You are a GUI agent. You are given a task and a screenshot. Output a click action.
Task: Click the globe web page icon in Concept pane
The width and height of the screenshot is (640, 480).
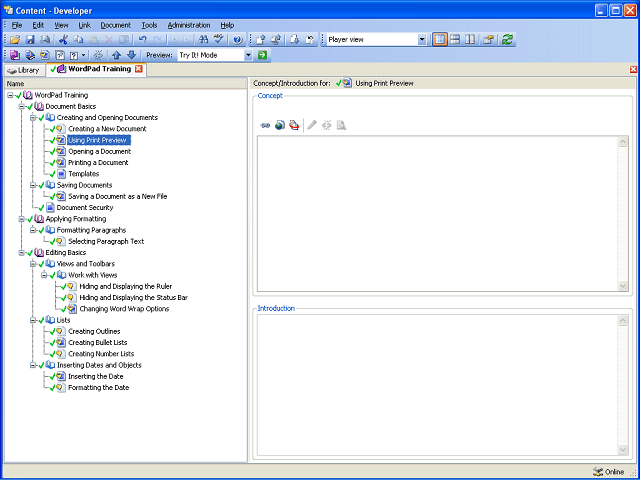pos(280,125)
